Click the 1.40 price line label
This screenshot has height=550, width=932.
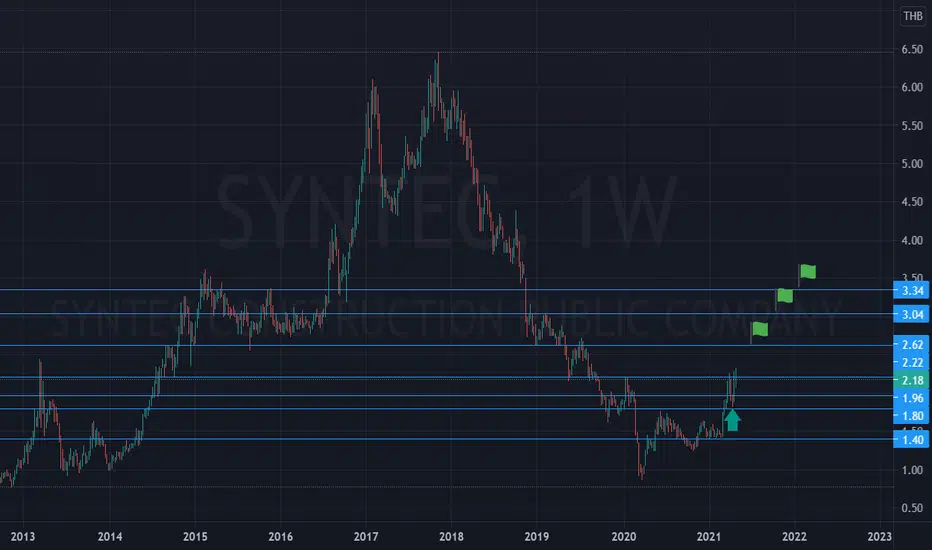pyautogui.click(x=912, y=440)
